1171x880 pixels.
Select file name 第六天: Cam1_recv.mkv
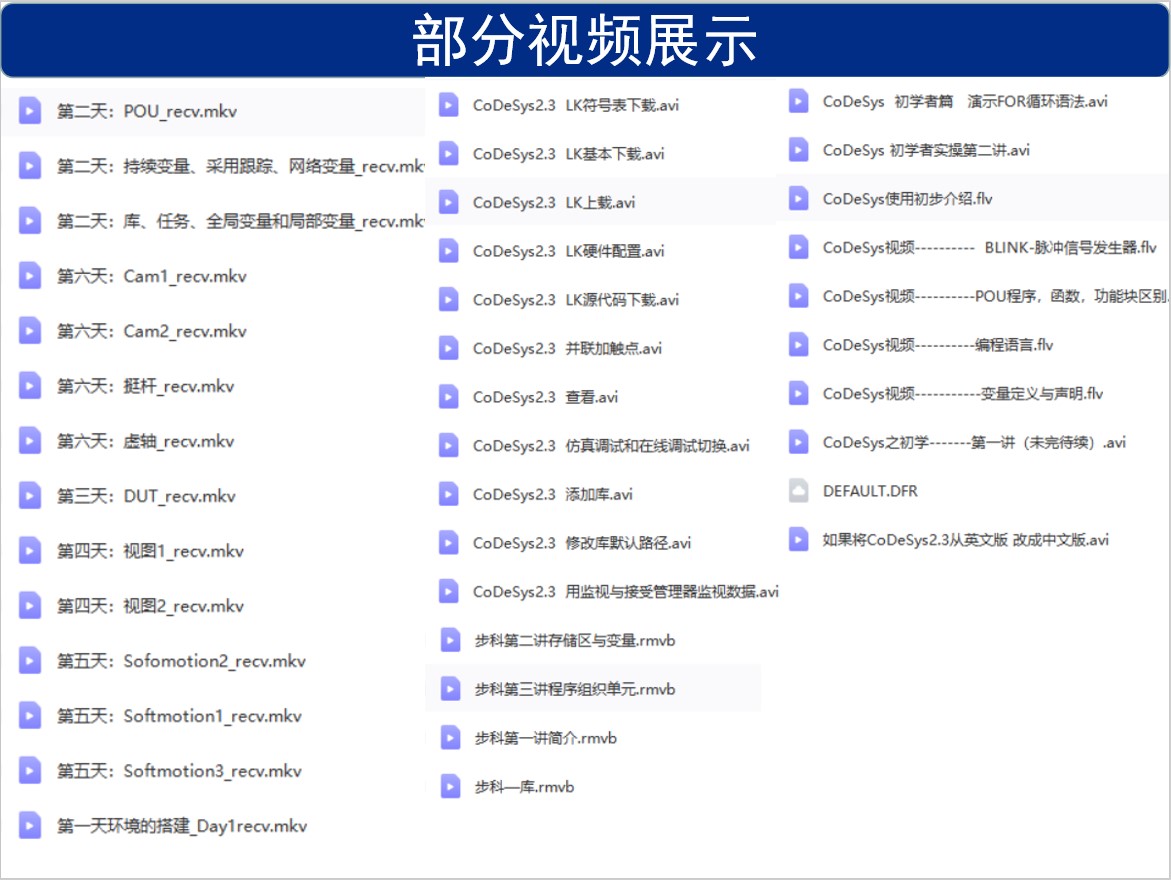[152, 276]
